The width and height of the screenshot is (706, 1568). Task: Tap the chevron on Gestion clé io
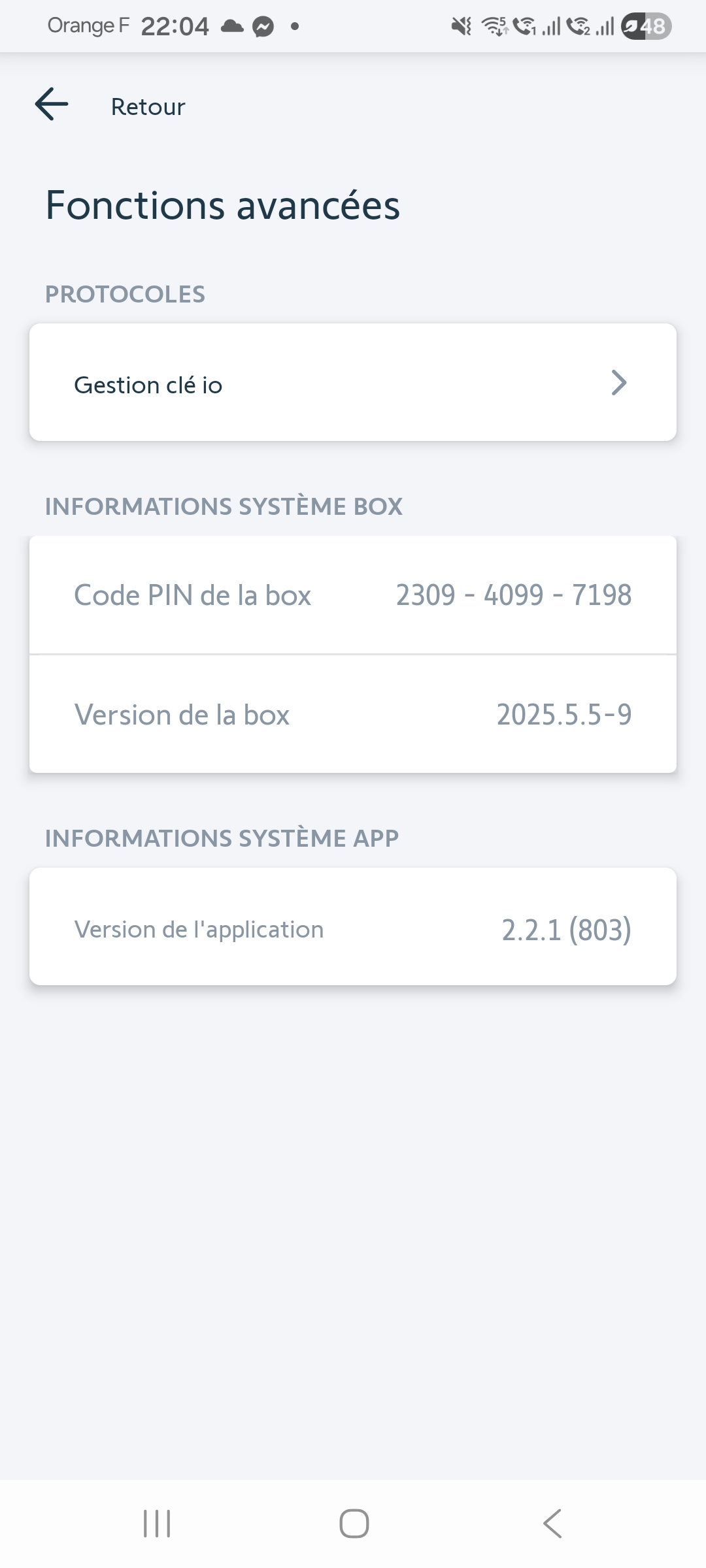point(618,383)
